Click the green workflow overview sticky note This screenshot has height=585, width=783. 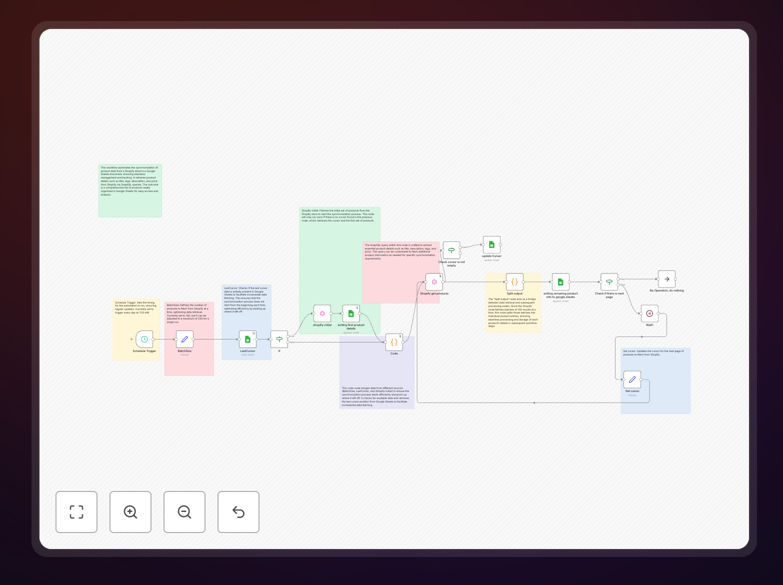pyautogui.click(x=130, y=191)
